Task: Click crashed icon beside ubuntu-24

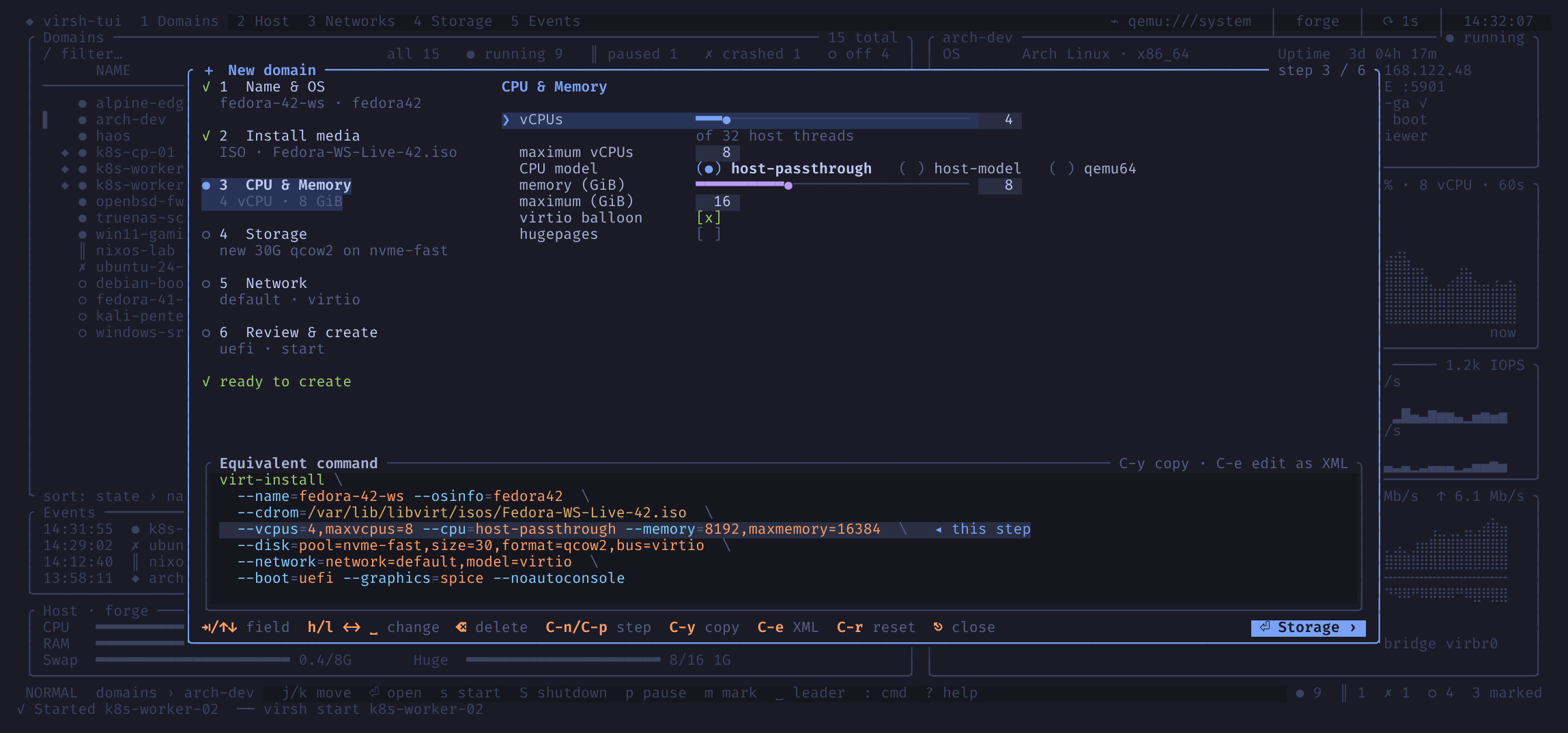Action: pyautogui.click(x=83, y=267)
